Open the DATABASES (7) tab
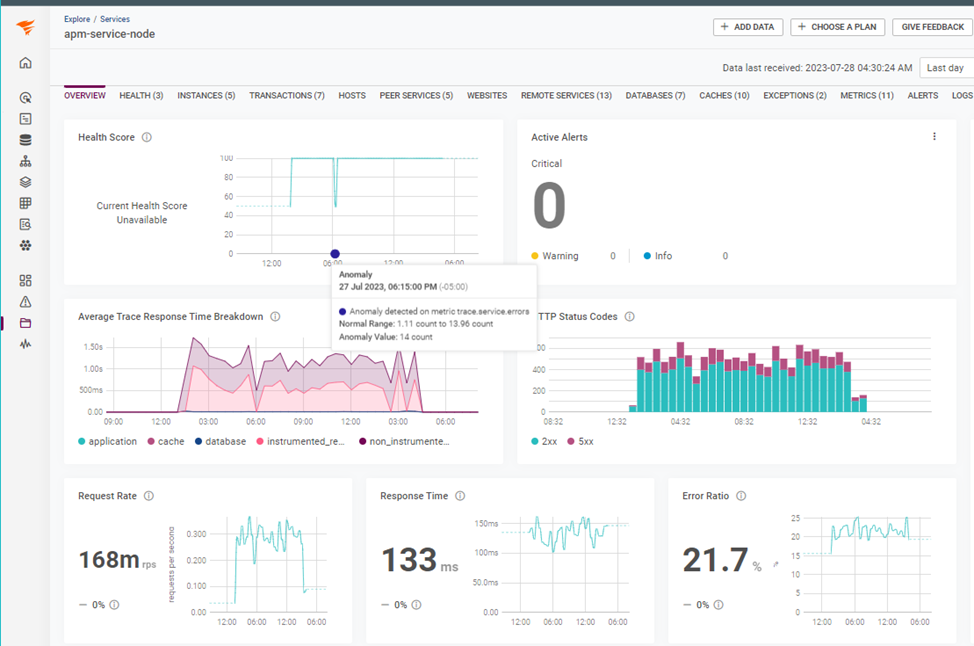This screenshot has width=974, height=646. pos(655,96)
